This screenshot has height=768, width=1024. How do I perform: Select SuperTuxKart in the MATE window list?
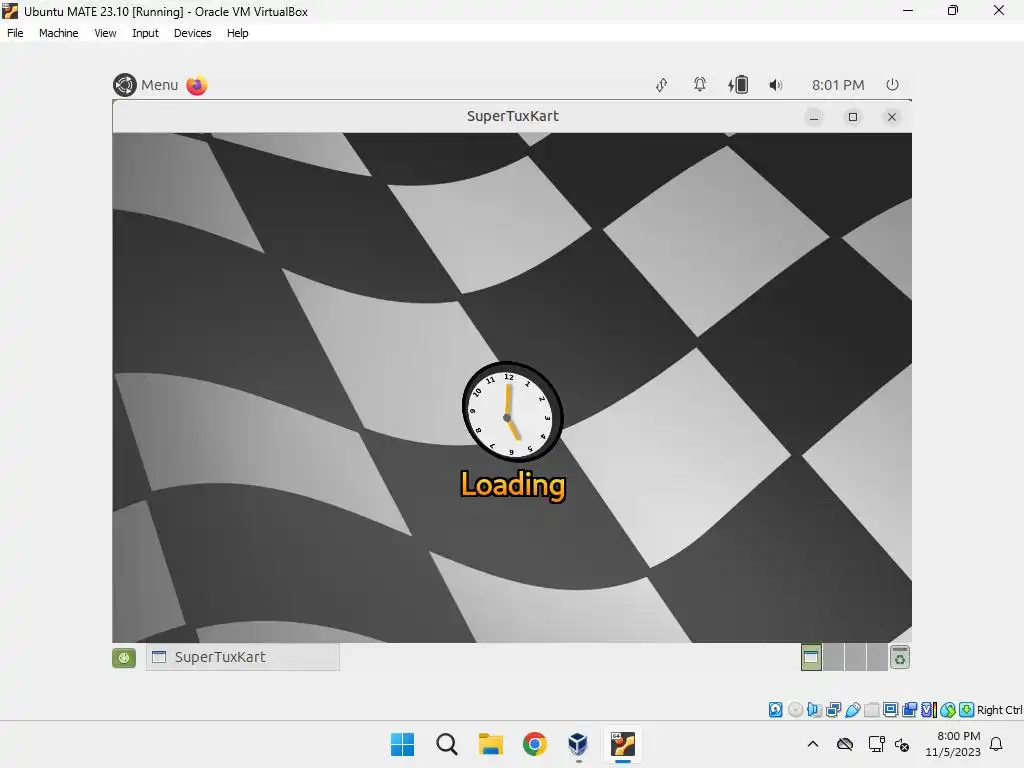coord(242,657)
